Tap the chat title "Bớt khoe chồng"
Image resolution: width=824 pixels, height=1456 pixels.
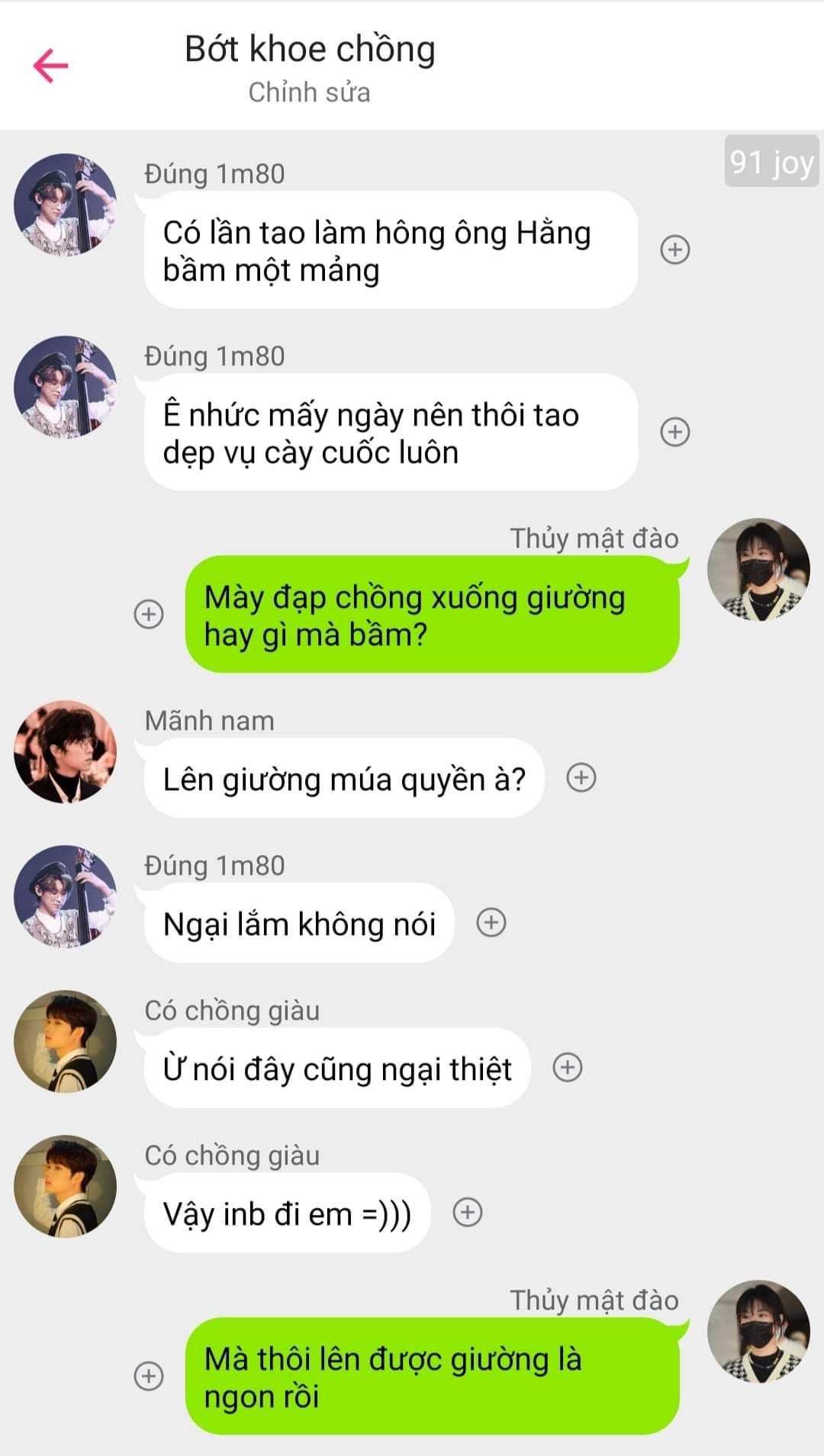coord(310,49)
